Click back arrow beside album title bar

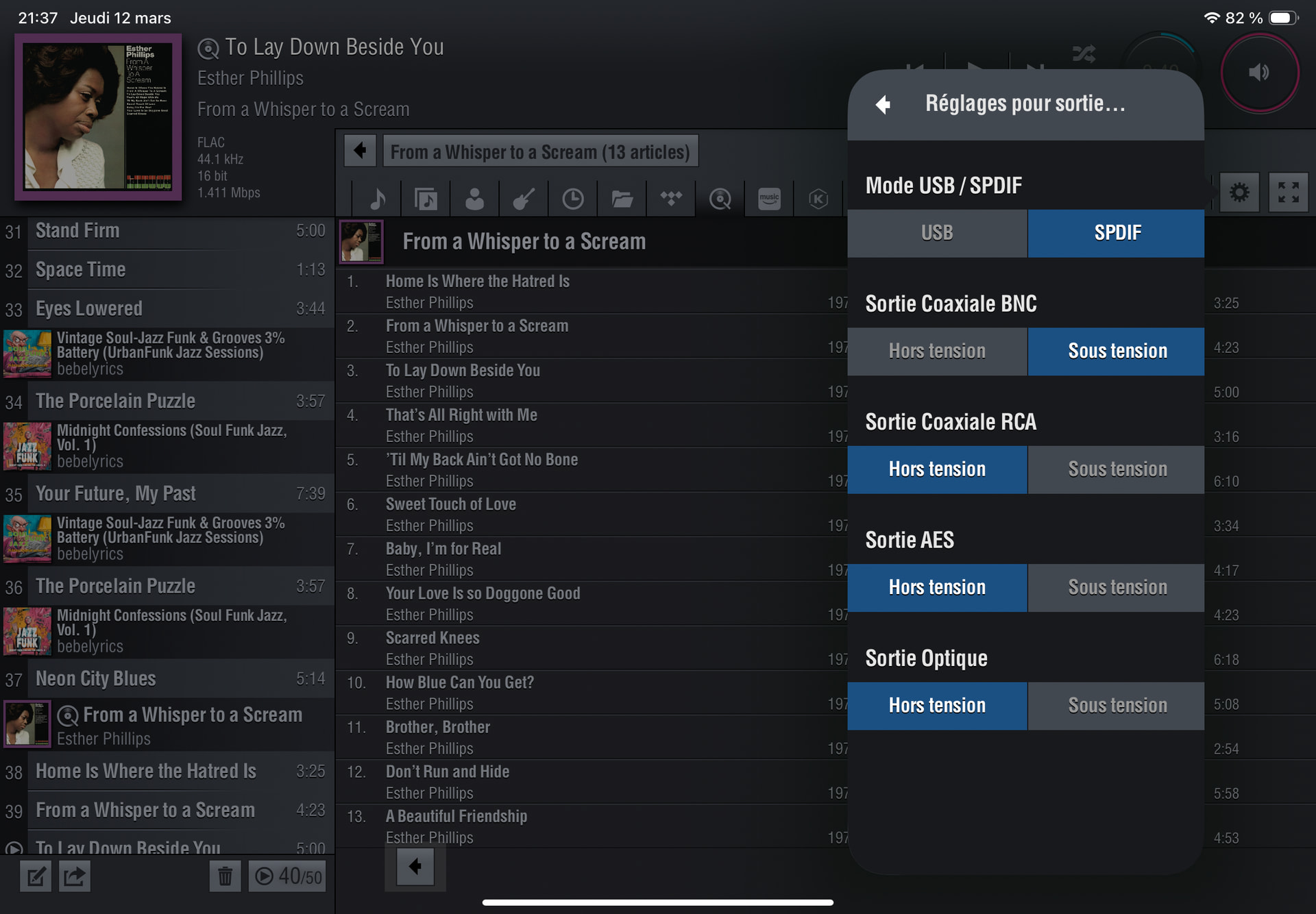pyautogui.click(x=360, y=151)
